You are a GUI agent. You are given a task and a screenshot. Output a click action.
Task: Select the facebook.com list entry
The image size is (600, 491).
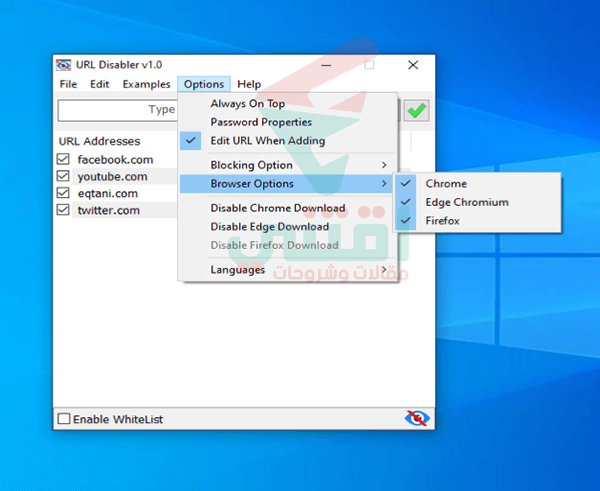[115, 160]
